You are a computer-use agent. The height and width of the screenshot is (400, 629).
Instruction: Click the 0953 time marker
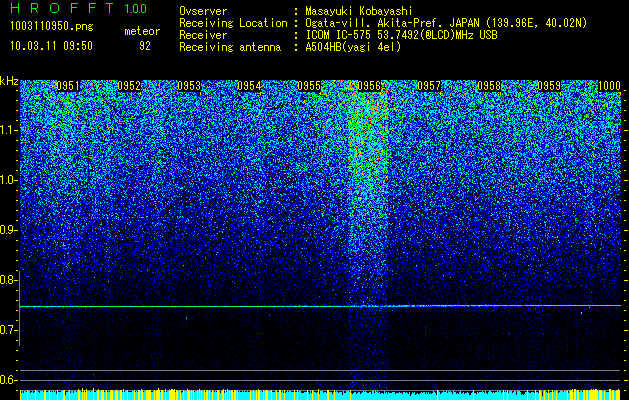click(189, 86)
